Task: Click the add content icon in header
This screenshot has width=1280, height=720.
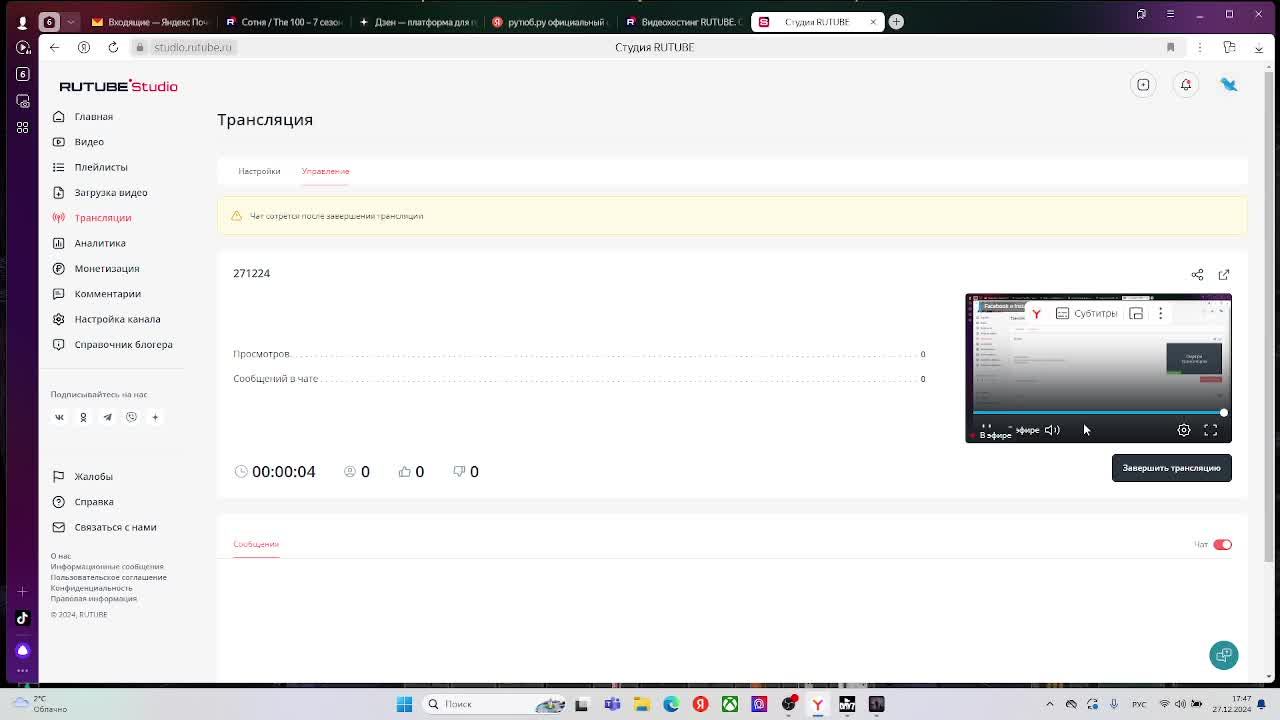Action: [x=1143, y=85]
